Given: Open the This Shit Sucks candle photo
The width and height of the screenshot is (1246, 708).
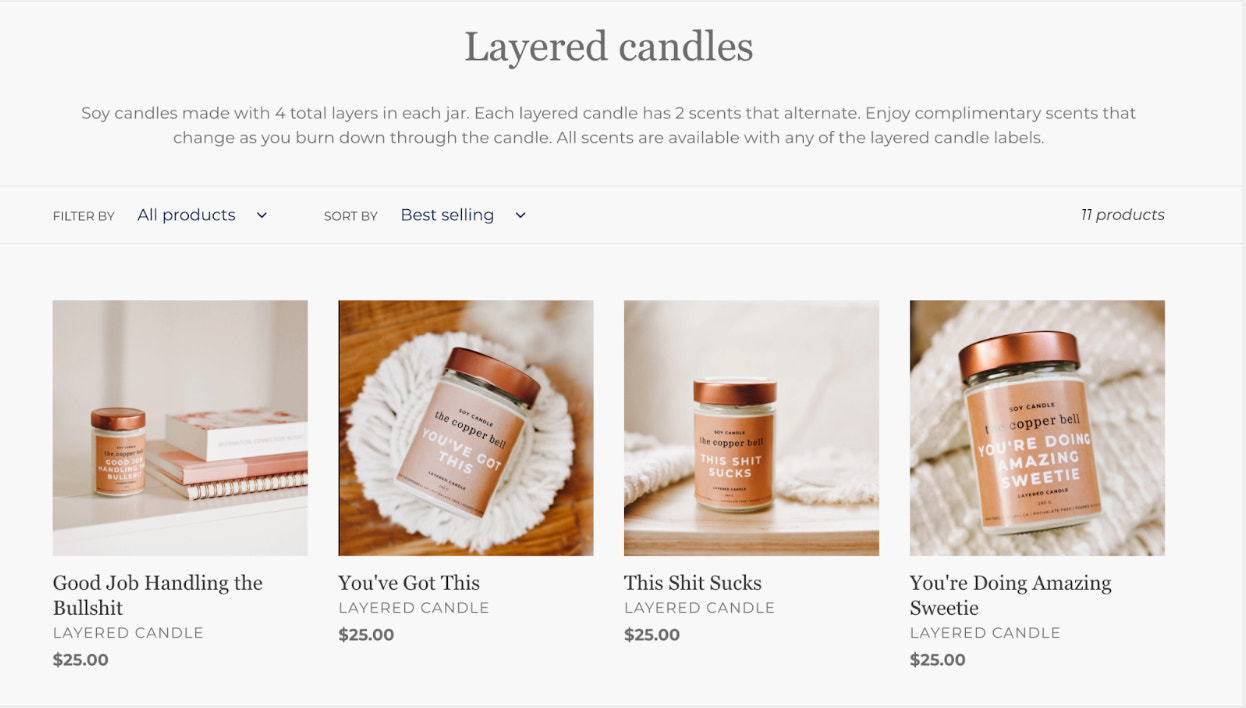Looking at the screenshot, I should click(x=751, y=428).
